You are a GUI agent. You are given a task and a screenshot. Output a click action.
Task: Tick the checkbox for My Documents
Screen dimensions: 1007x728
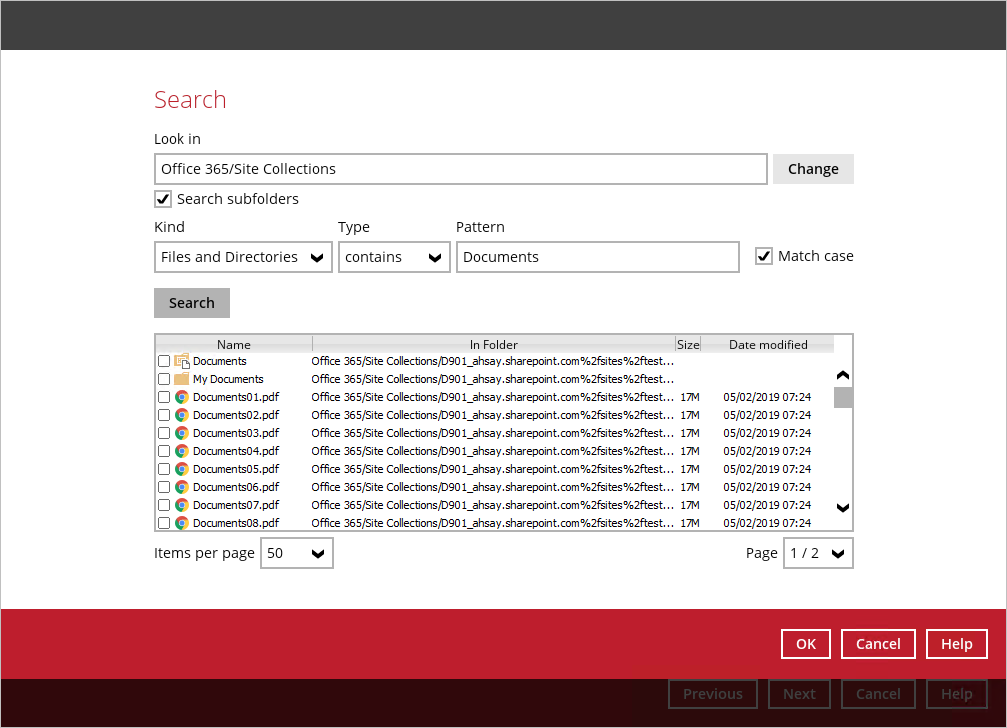pos(164,379)
